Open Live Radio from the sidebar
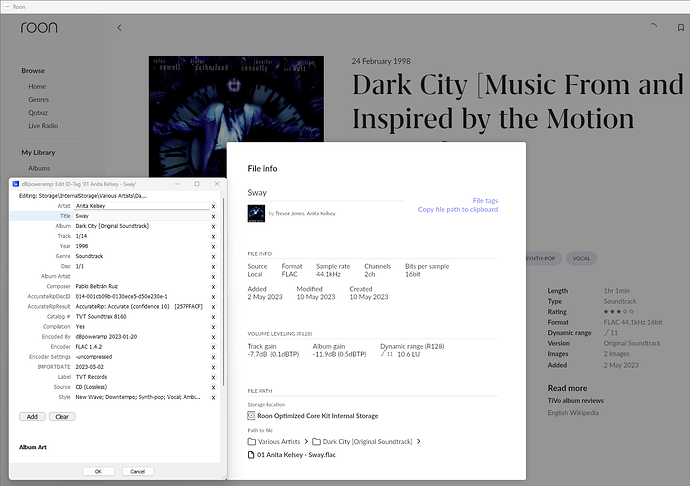Image resolution: width=690 pixels, height=486 pixels. tap(44, 128)
